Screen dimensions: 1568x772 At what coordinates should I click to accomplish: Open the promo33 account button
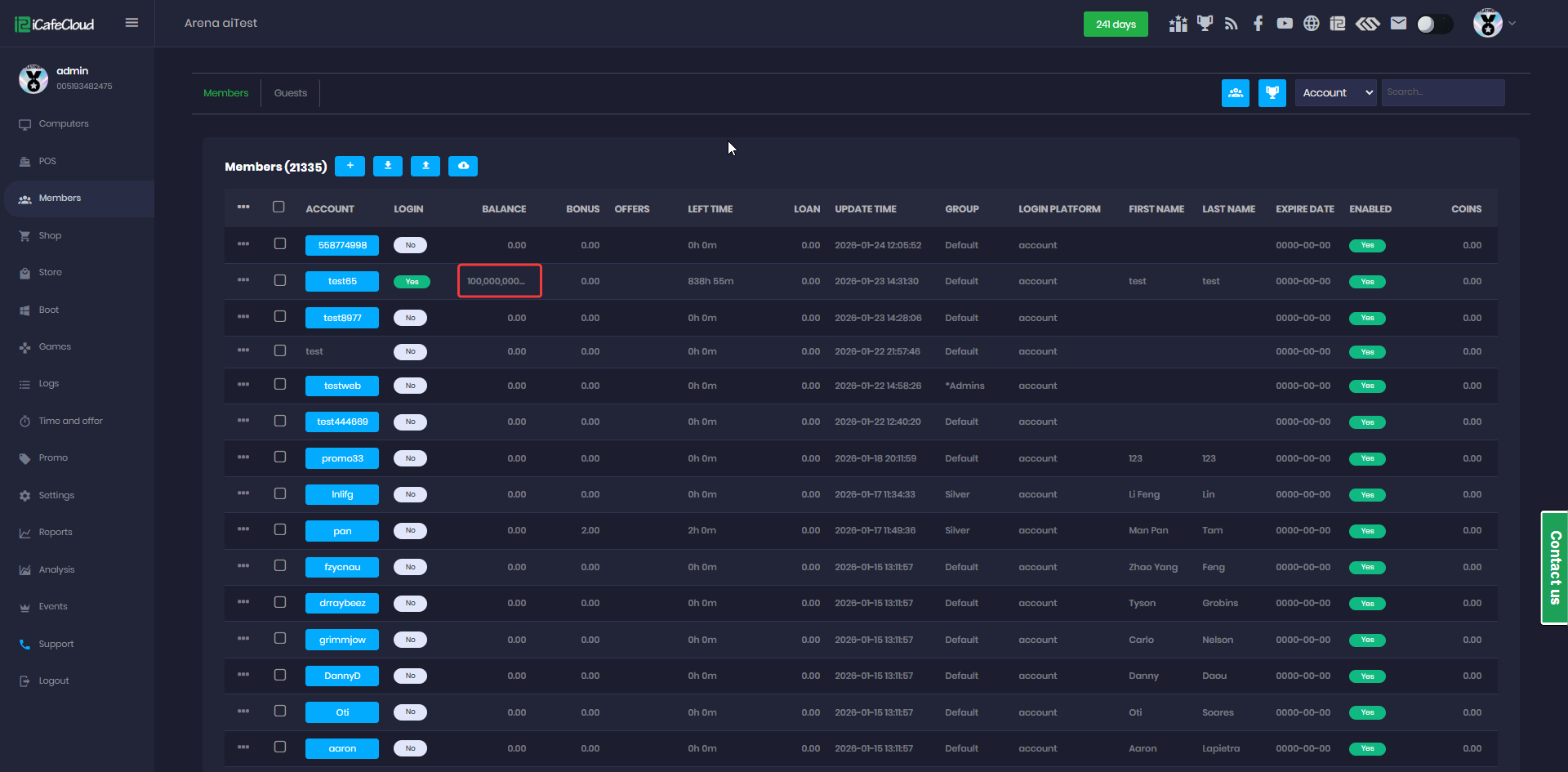click(x=342, y=458)
